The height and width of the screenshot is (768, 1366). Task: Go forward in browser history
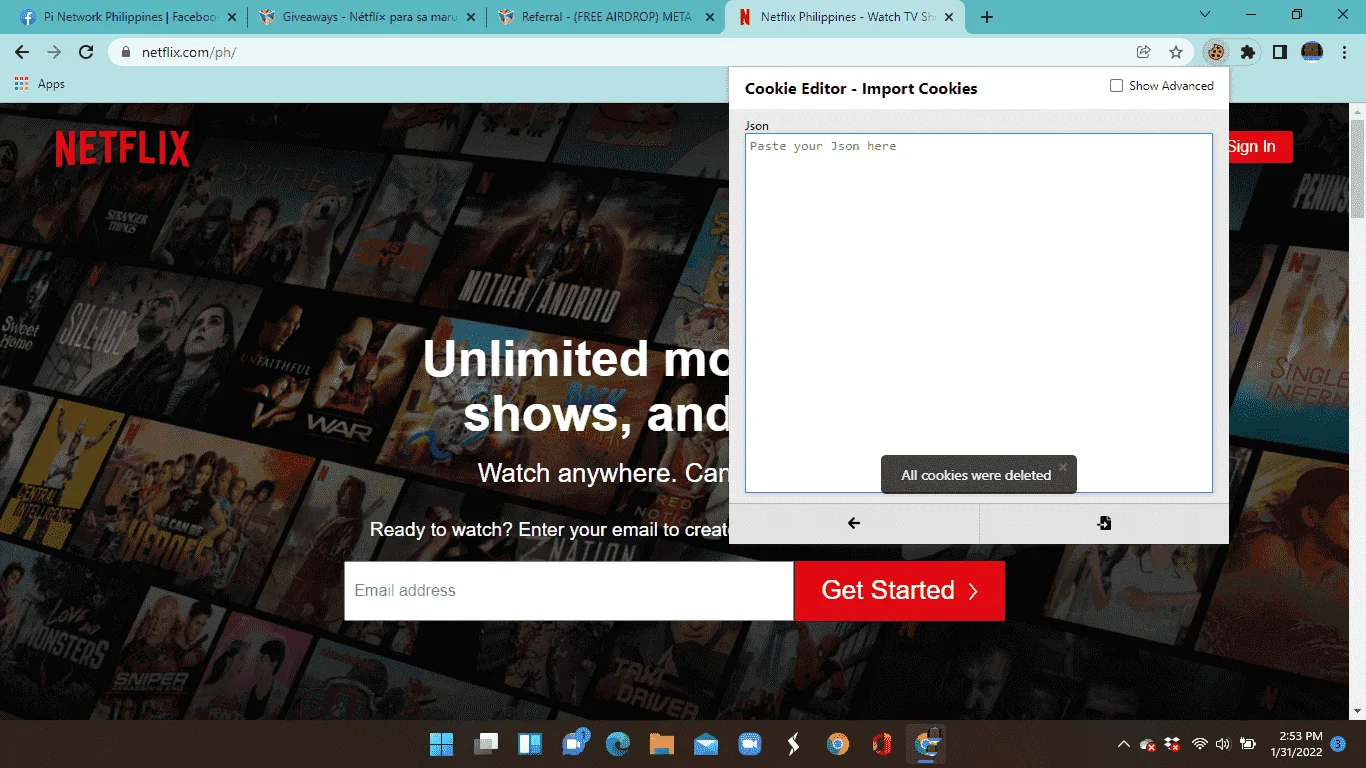[x=54, y=52]
